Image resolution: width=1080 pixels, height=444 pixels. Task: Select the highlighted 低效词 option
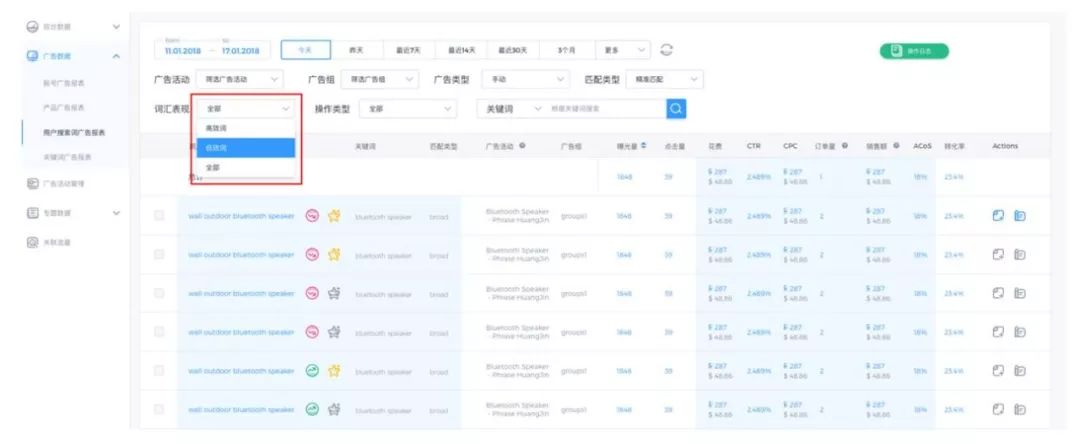(246, 148)
